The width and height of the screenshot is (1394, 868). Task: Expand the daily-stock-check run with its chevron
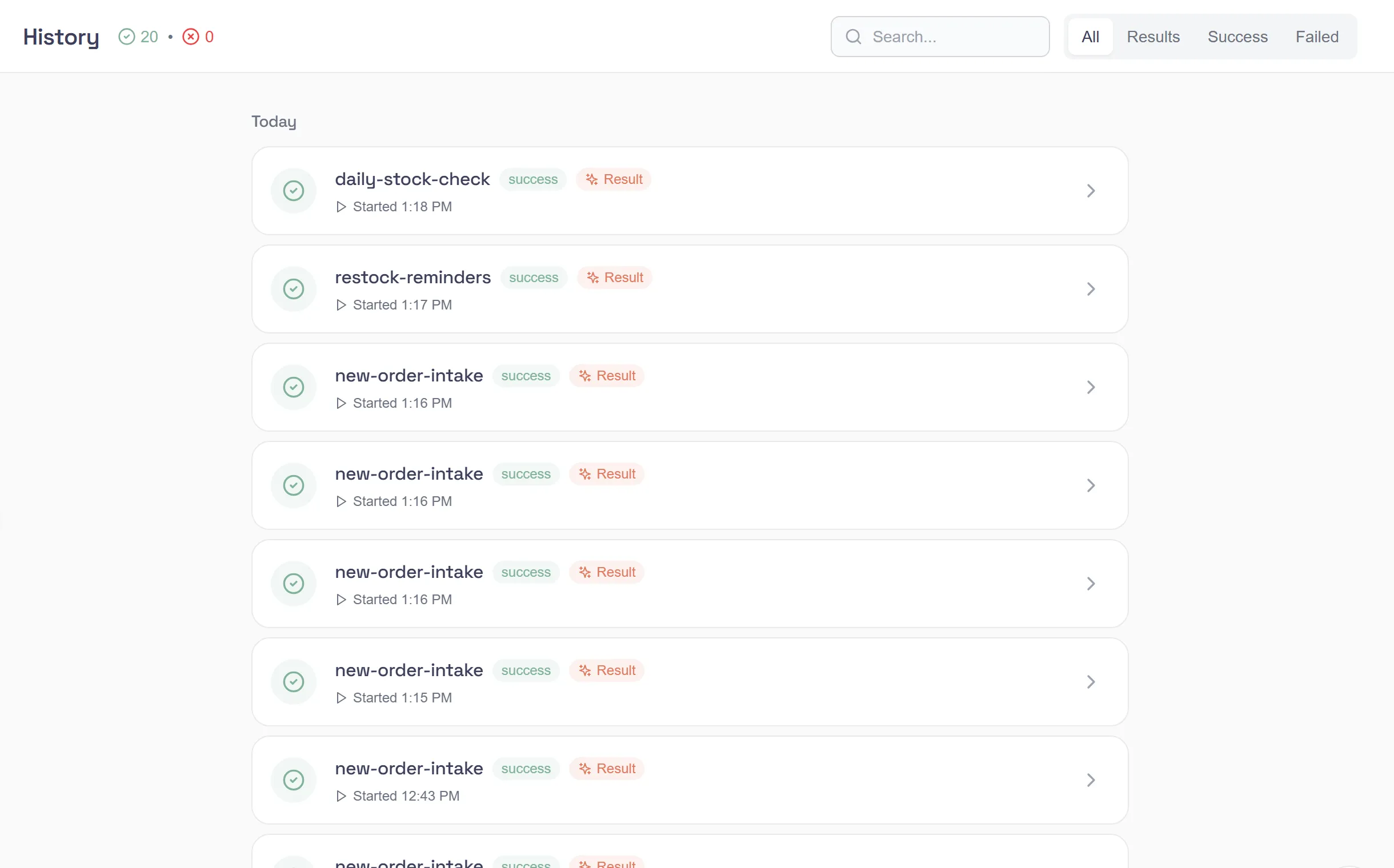1091,191
